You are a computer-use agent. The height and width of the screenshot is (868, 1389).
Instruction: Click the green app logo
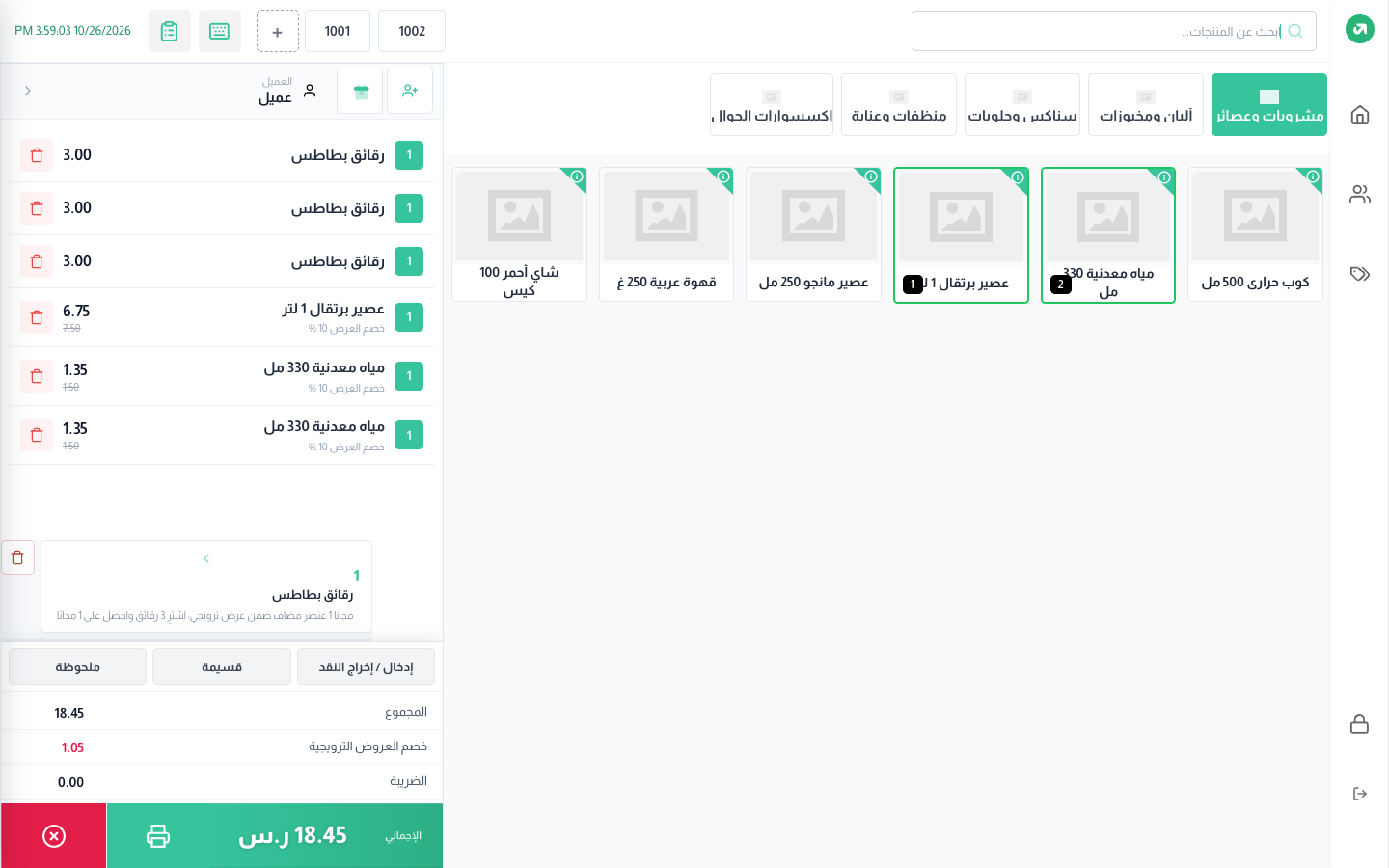tap(1360, 29)
